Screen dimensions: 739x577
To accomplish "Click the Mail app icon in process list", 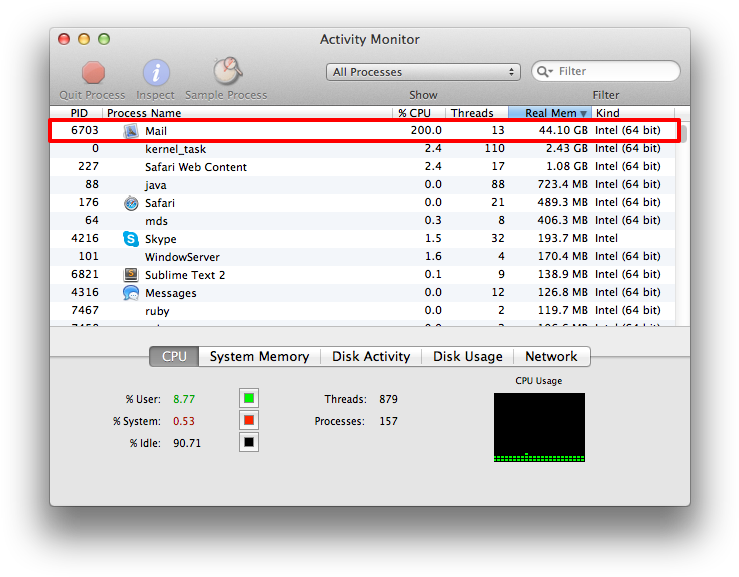I will [x=131, y=131].
